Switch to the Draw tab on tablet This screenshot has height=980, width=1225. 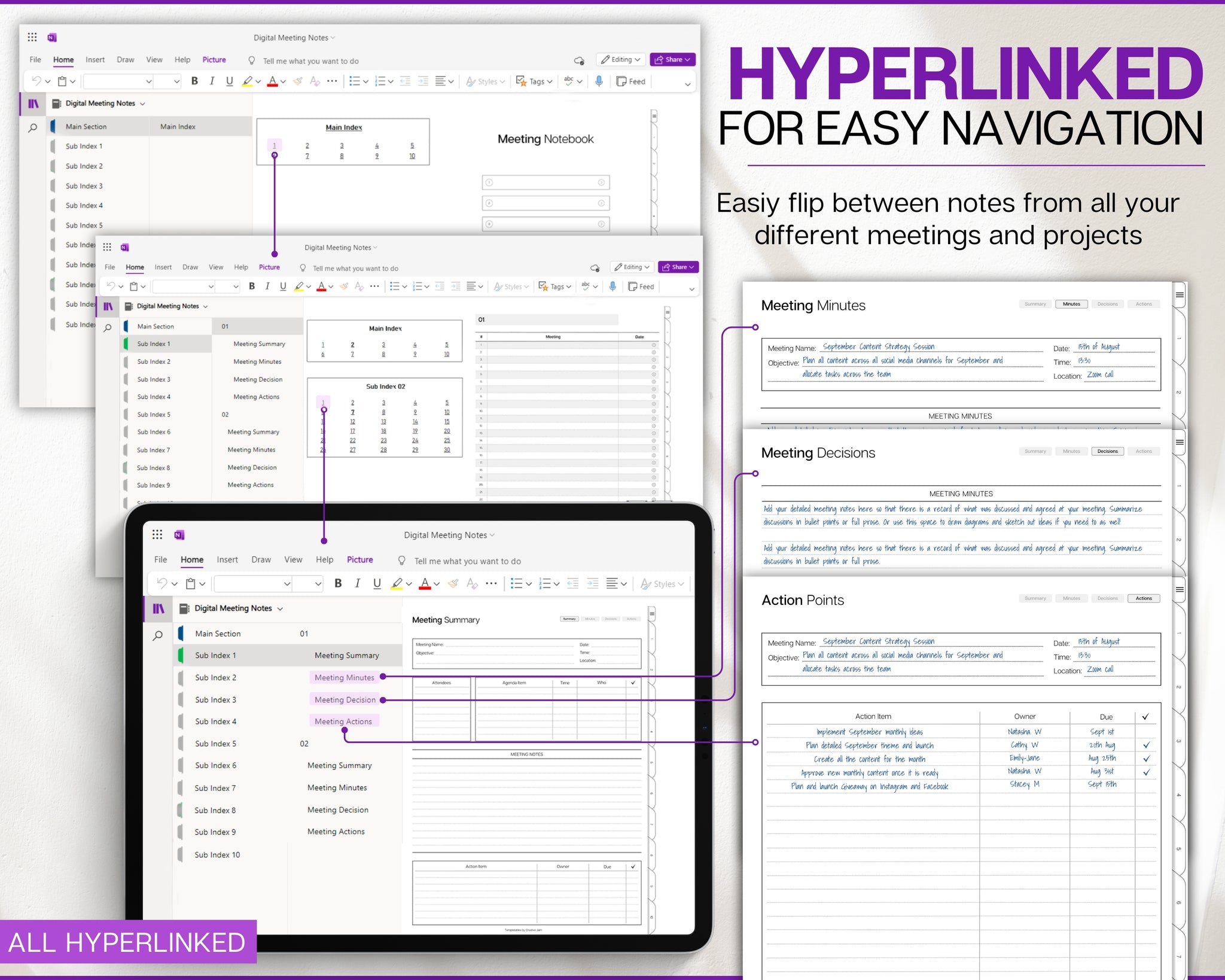[261, 559]
